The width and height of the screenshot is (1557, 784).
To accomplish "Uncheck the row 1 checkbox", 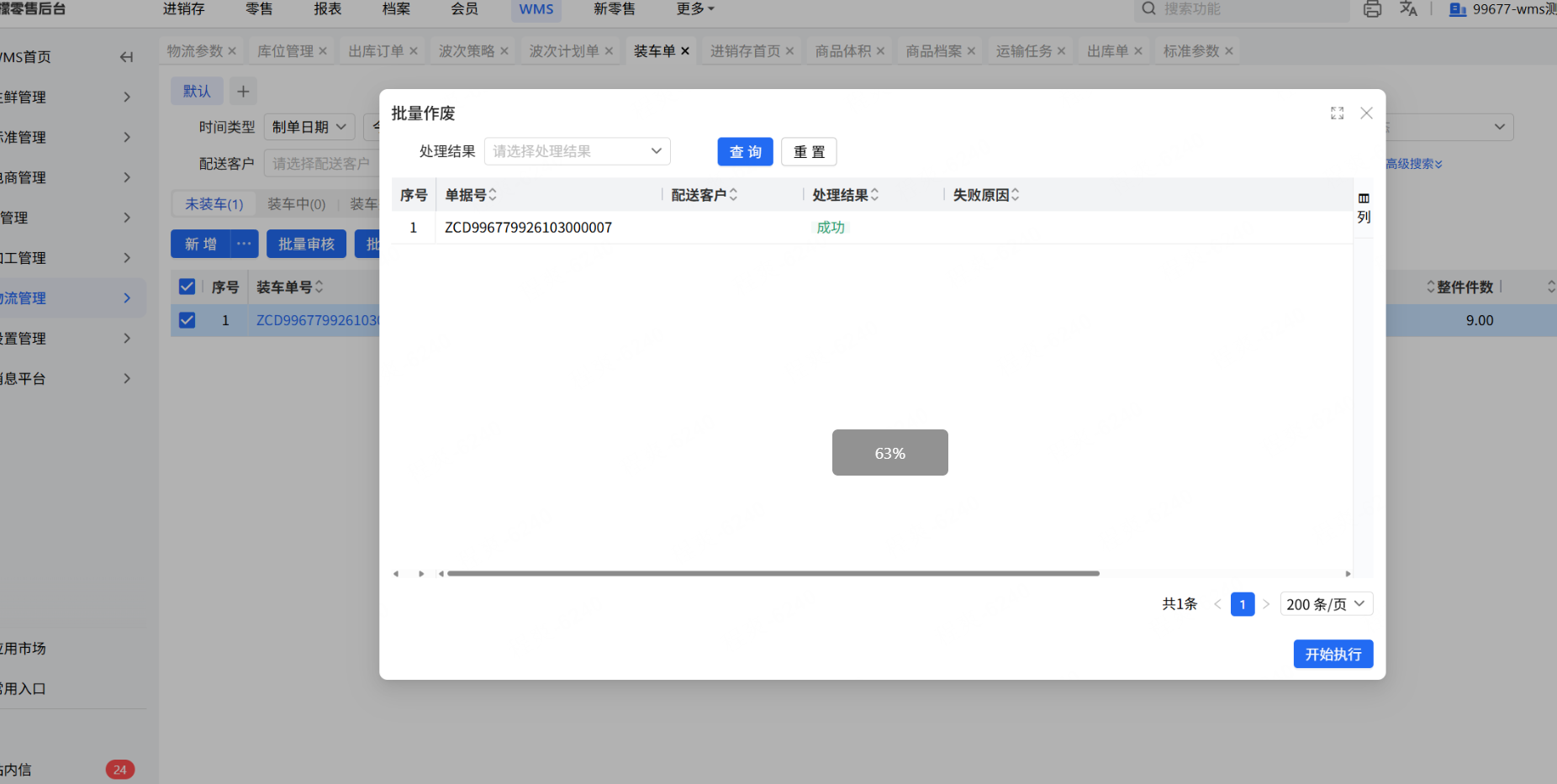I will pos(187,320).
